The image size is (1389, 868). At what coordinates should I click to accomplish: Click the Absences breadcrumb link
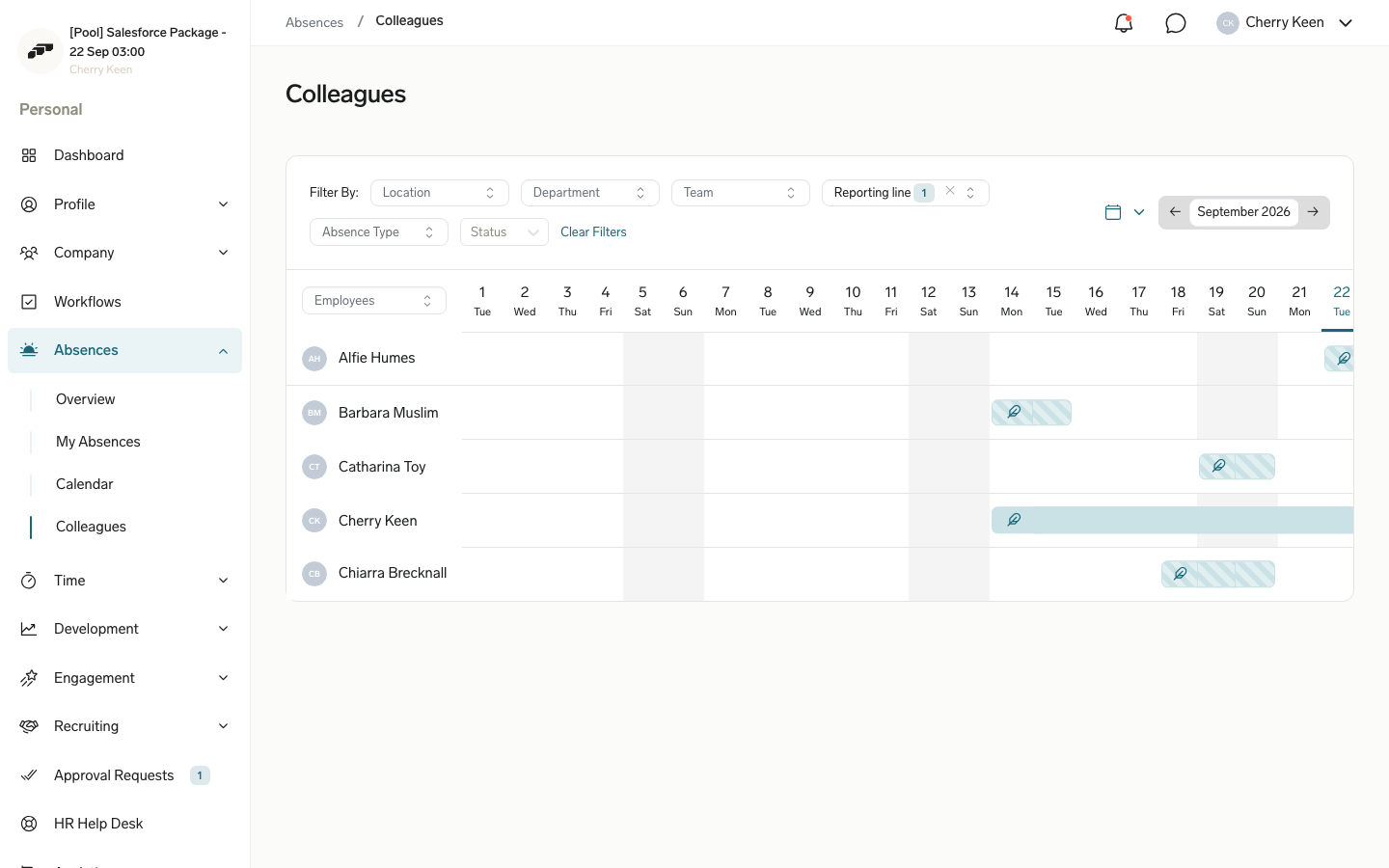pyautogui.click(x=314, y=22)
